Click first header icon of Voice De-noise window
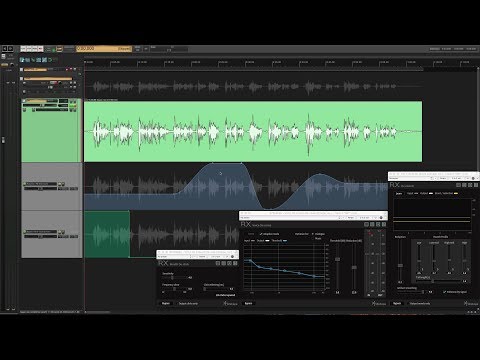This screenshot has width=480, height=360. pyautogui.click(x=366, y=224)
